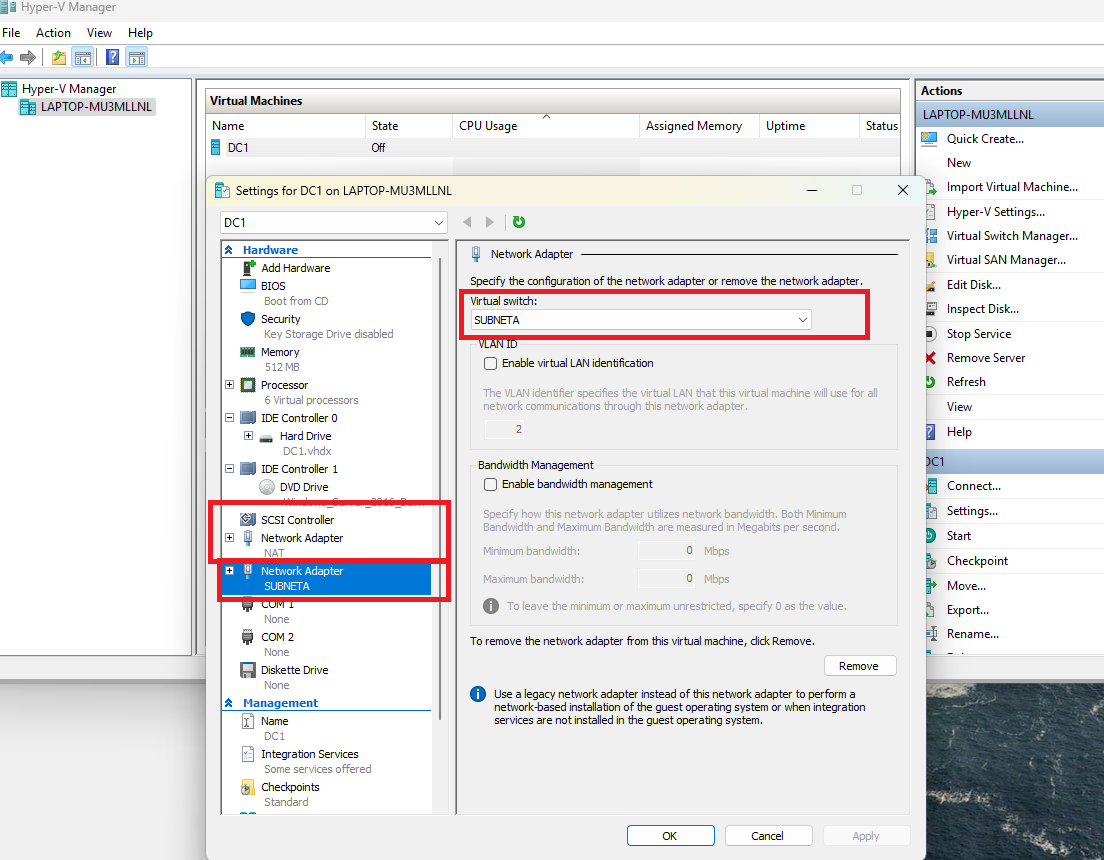Expand the Hard Drive tree node
This screenshot has width=1104, height=860.
249,436
